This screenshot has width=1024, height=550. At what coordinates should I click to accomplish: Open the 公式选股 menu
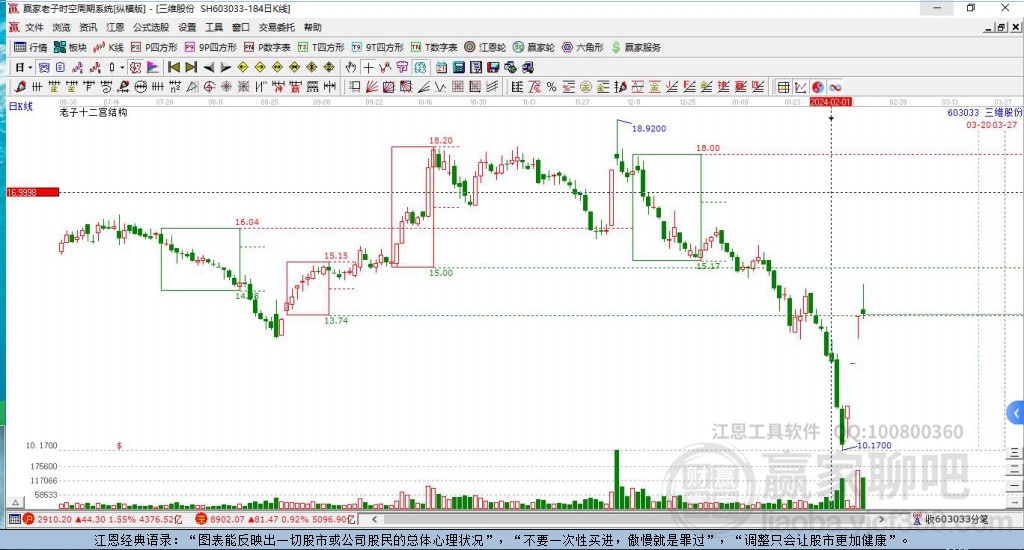coord(151,27)
